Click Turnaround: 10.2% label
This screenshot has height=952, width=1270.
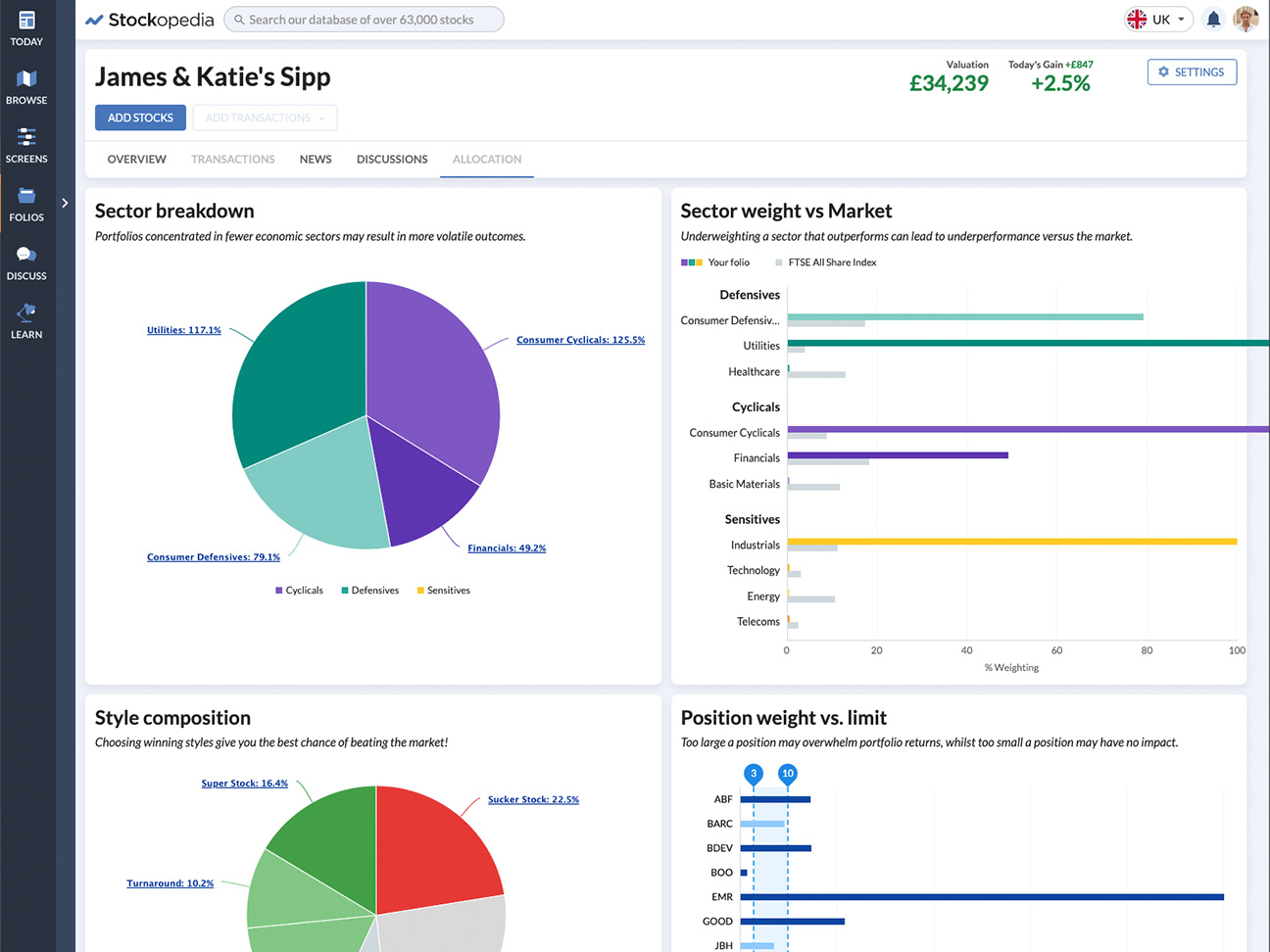point(171,882)
